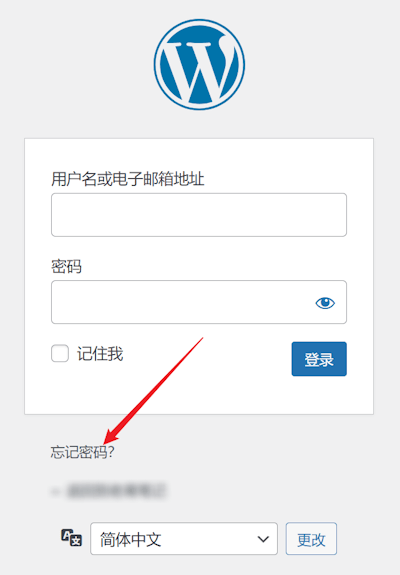This screenshot has height=575, width=400.
Task: Click the 用户名或电子邮箱地址 label
Action: point(128,179)
